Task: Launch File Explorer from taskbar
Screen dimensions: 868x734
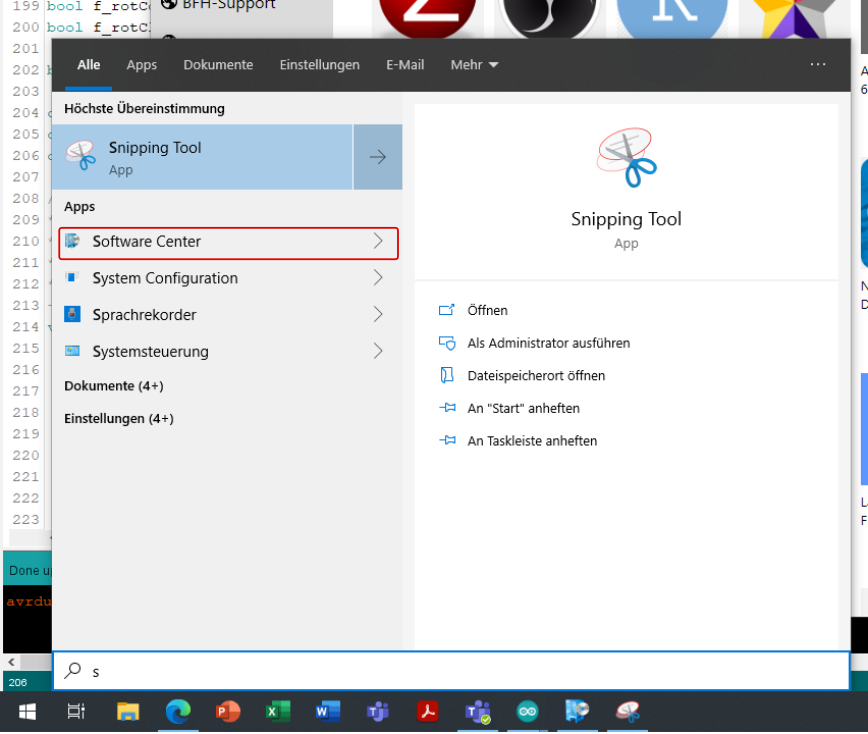Action: click(128, 712)
